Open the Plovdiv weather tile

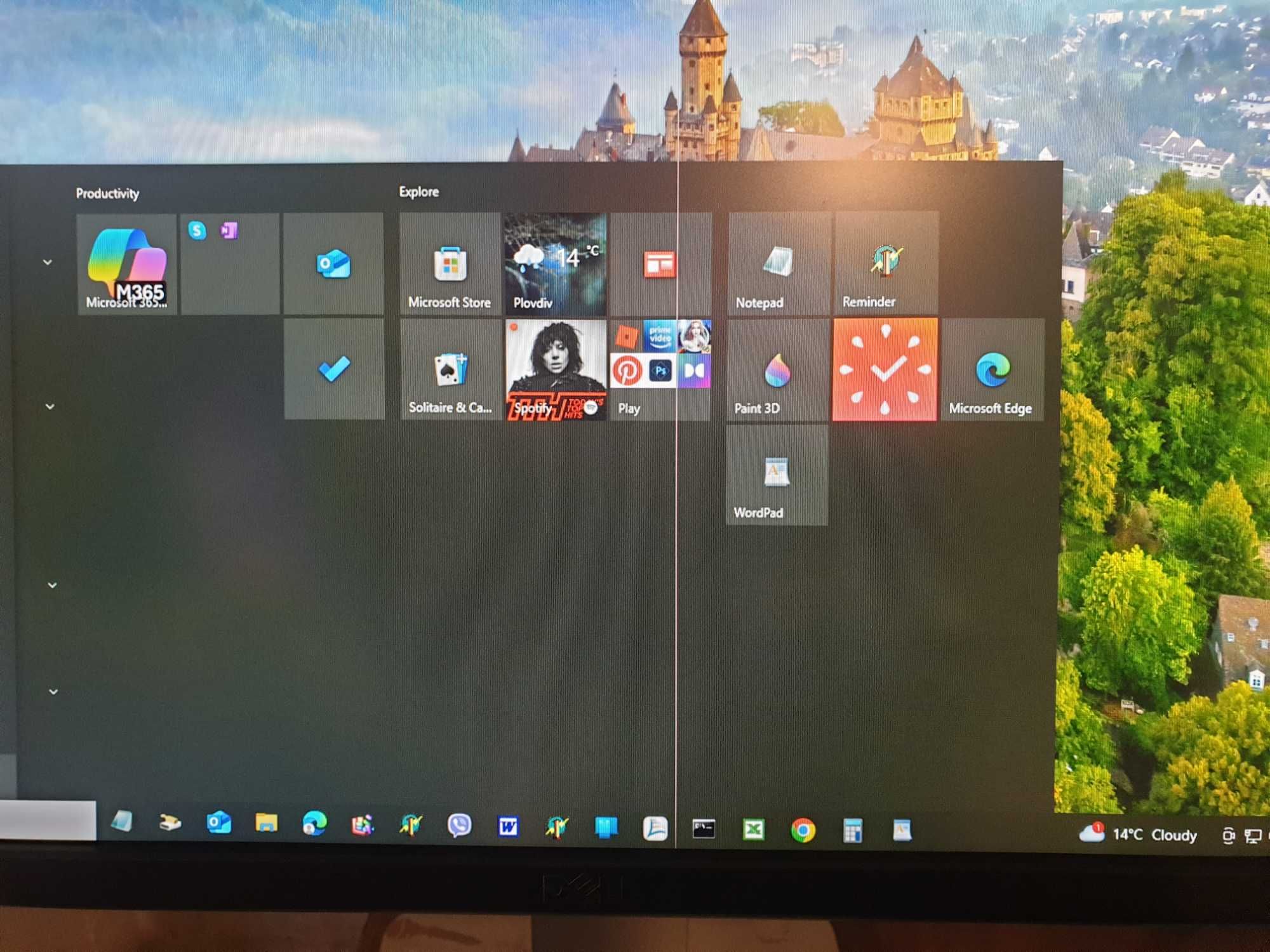[556, 264]
